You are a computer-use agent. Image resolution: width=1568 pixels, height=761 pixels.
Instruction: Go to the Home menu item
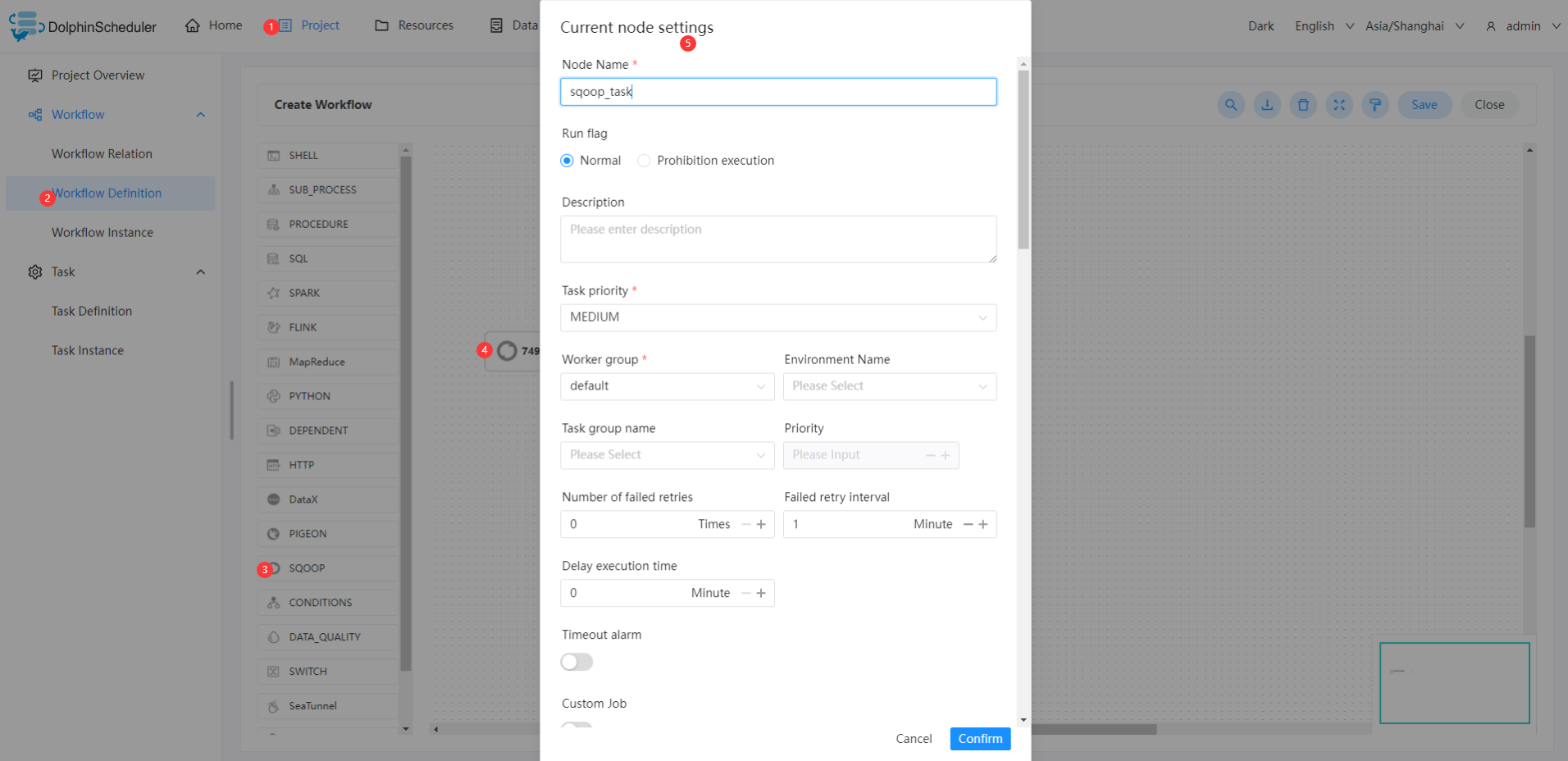coord(213,25)
